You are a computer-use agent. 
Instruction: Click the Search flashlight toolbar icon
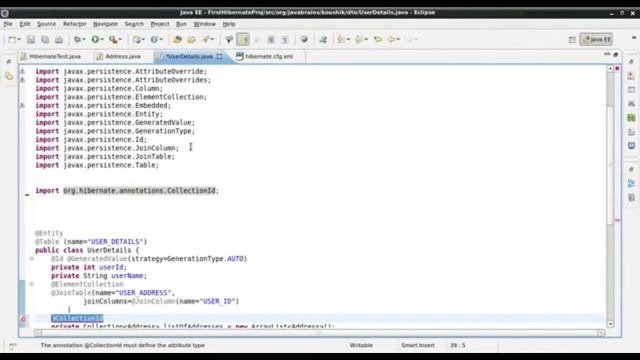coord(206,40)
